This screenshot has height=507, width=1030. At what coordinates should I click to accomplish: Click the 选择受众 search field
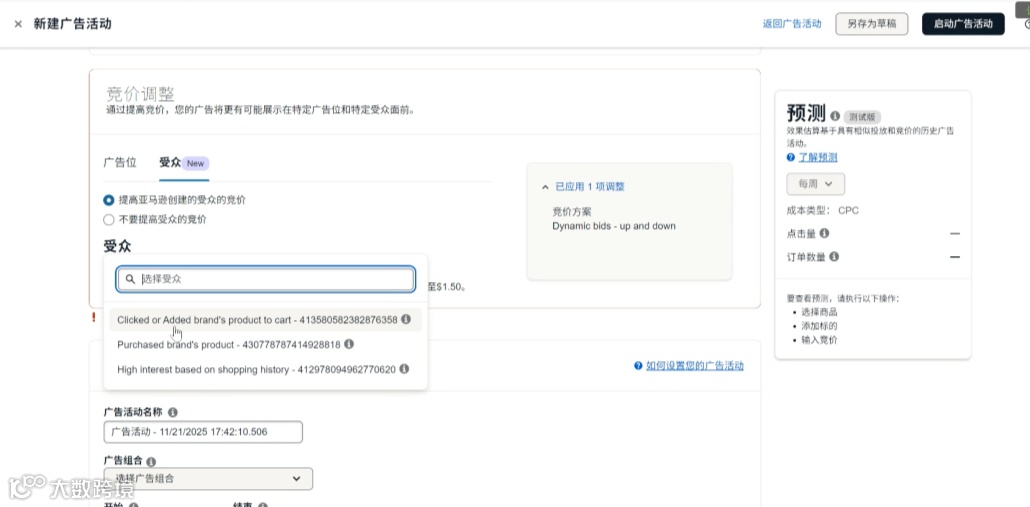pos(265,279)
